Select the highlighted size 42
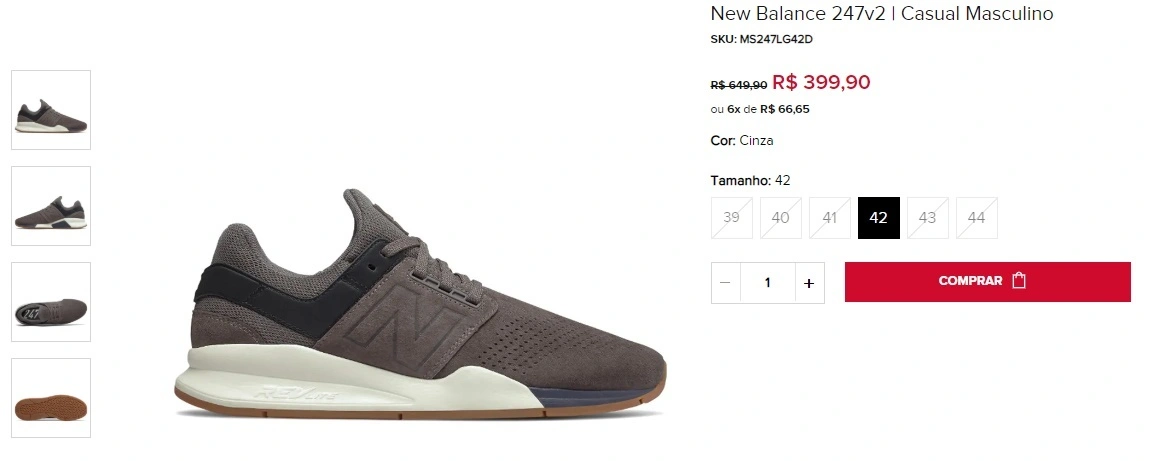The height and width of the screenshot is (461, 1151). 879,218
